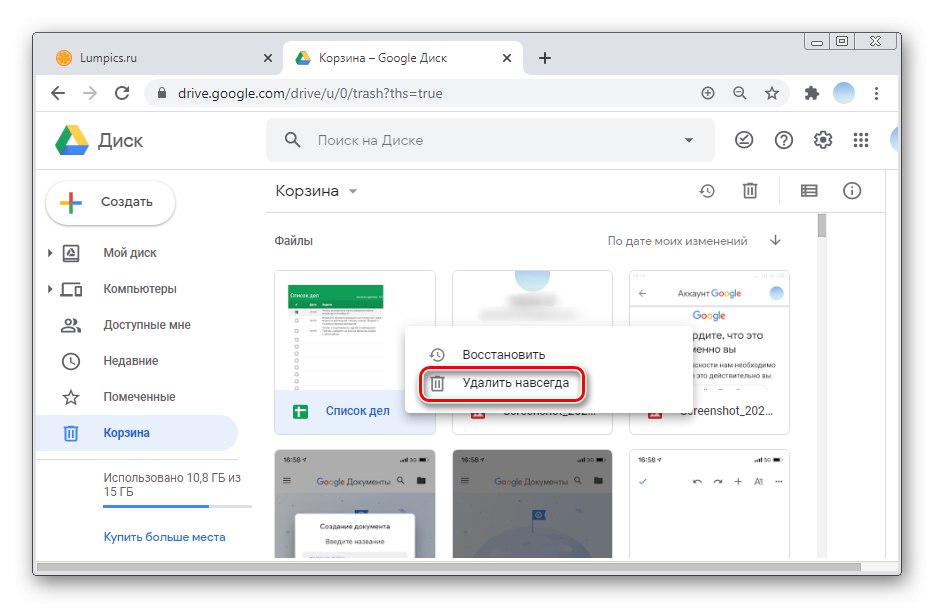The image size is (934, 608).
Task: Select the Корзина – Google Диск tab
Action: click(x=402, y=58)
